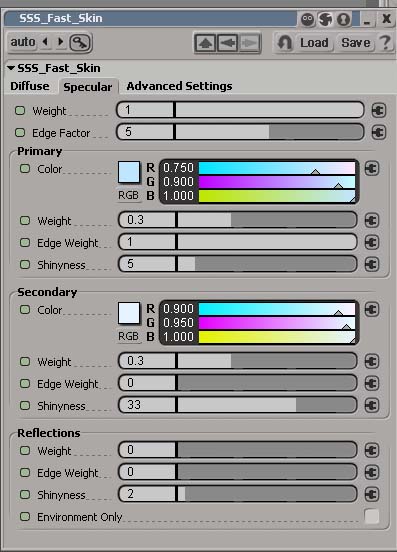Screen dimensions: 397x552
Task: Click the lock key icon beside auto
Action: (x=81, y=43)
